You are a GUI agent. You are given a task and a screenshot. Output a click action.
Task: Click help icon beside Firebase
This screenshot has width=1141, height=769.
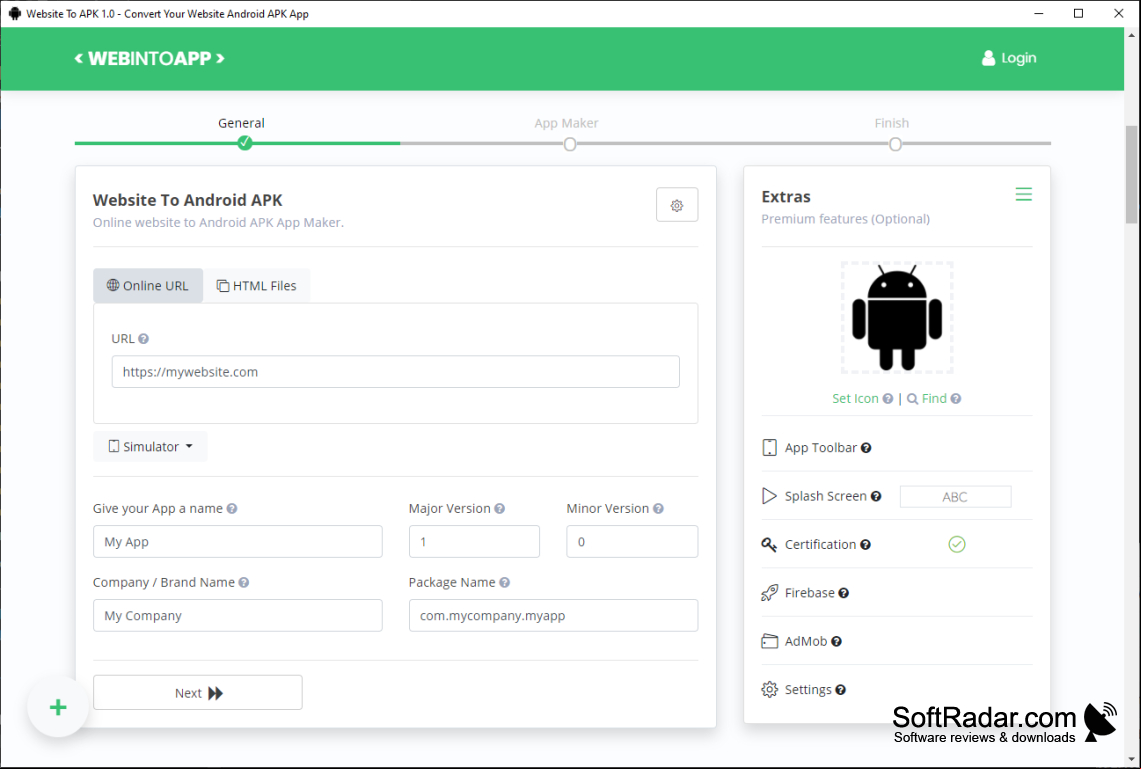tap(843, 594)
